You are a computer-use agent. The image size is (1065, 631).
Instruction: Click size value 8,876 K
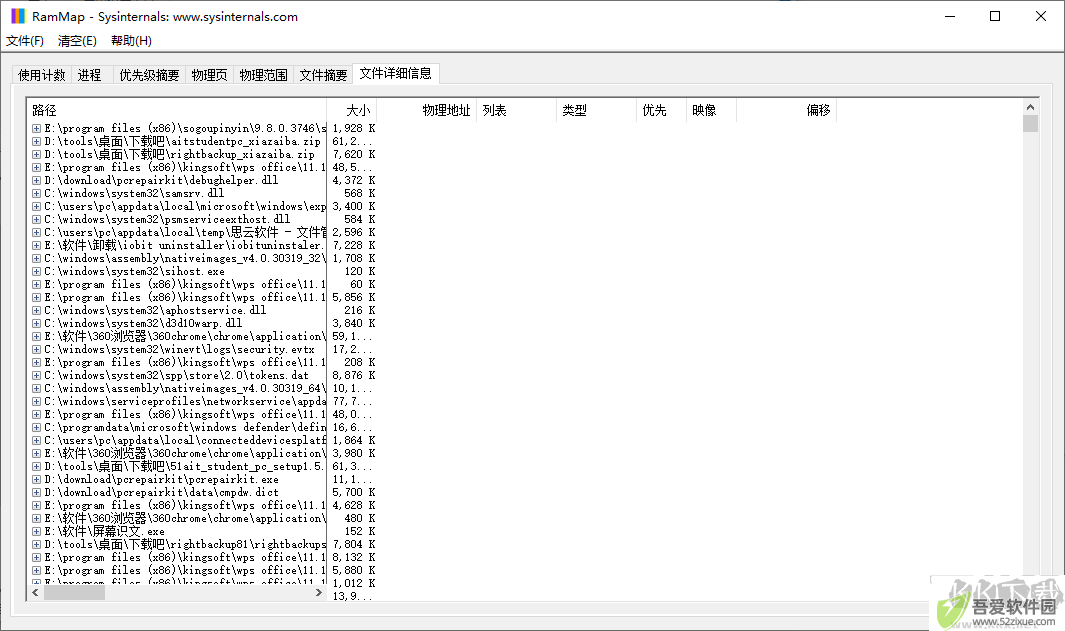353,376
